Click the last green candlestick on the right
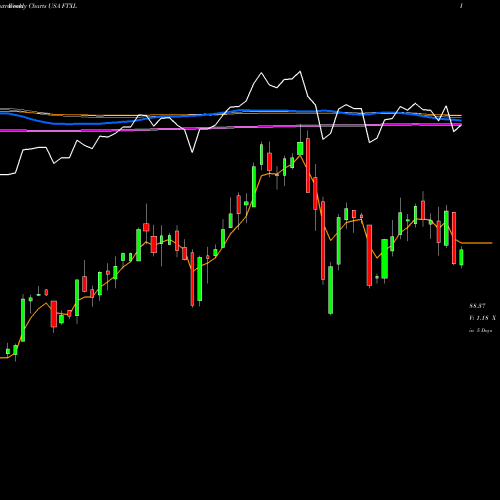The height and width of the screenshot is (500, 500). coord(461,257)
